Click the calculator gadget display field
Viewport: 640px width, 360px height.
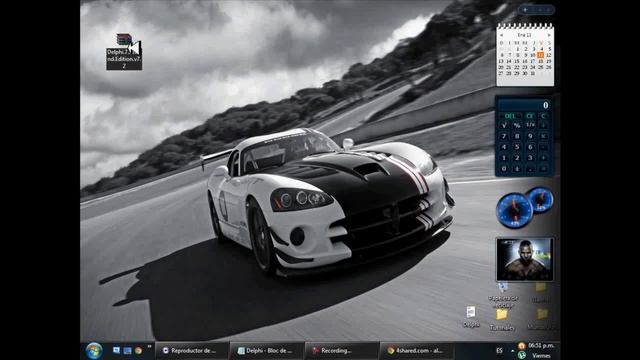[x=524, y=105]
